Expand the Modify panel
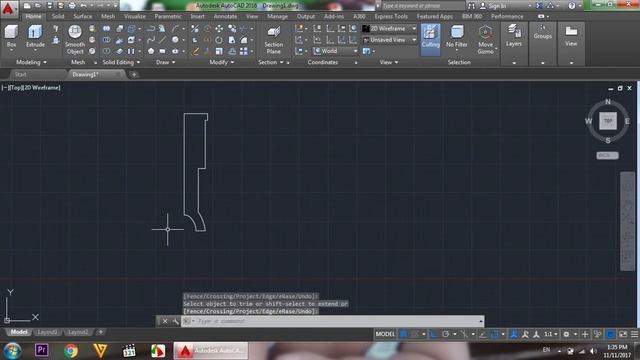 222,62
